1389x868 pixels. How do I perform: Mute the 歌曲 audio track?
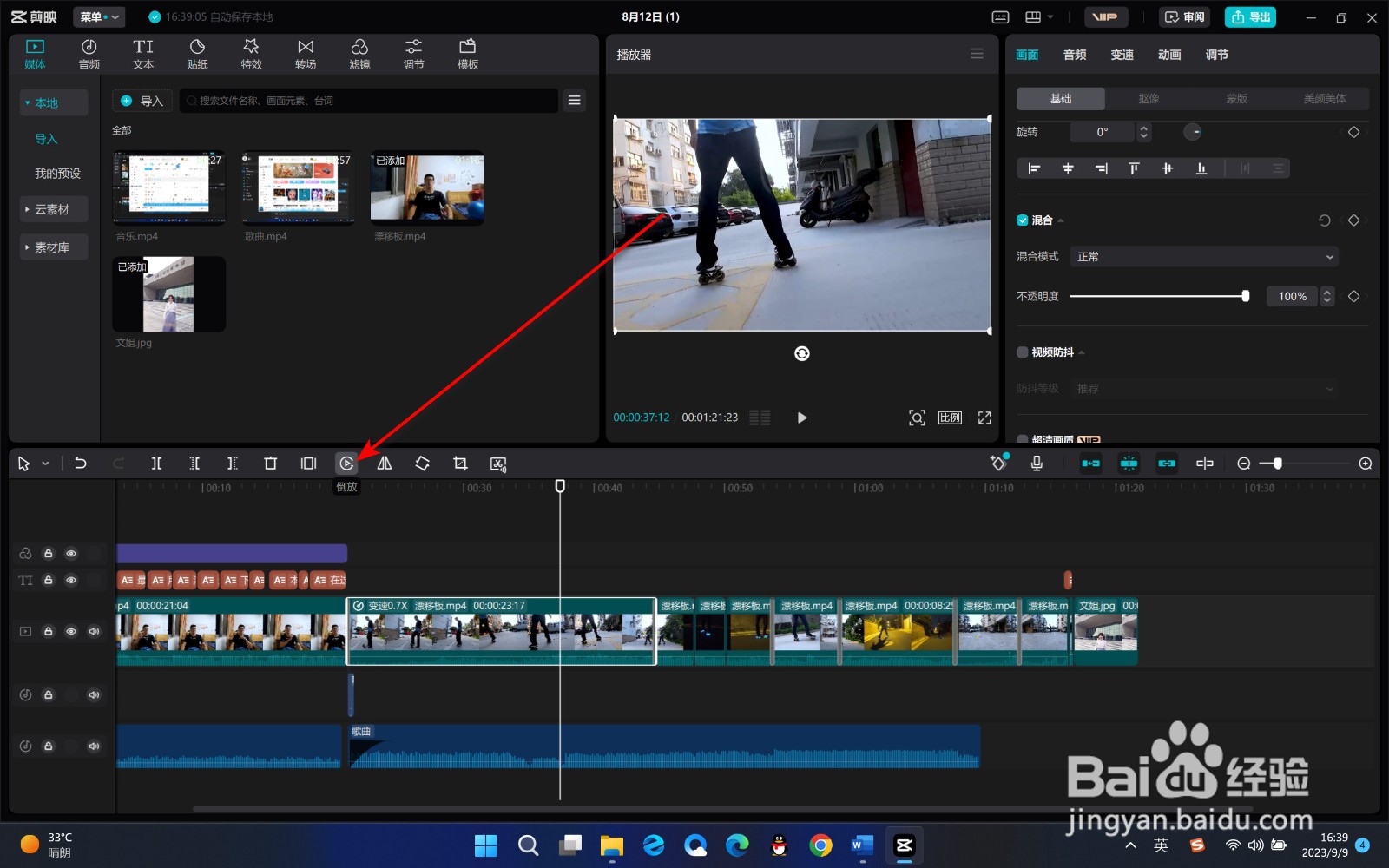pos(94,746)
